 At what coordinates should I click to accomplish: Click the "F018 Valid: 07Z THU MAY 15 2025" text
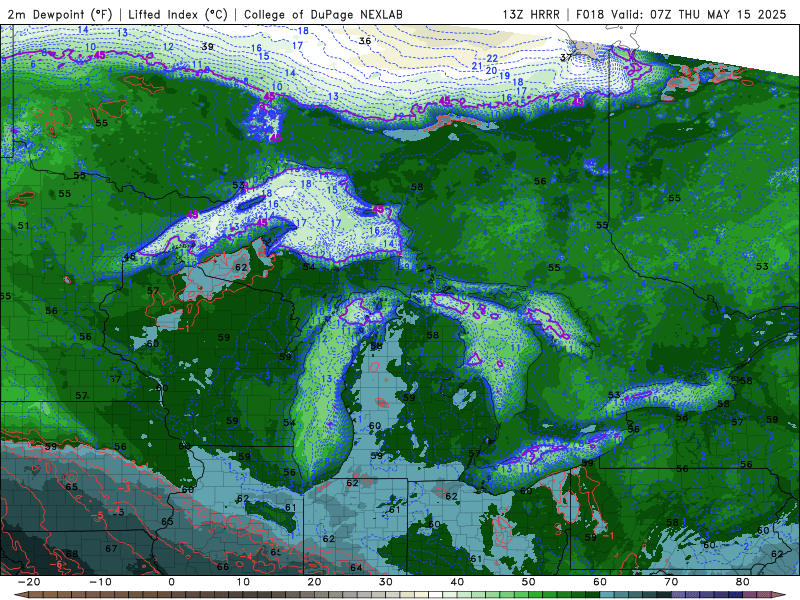681,14
